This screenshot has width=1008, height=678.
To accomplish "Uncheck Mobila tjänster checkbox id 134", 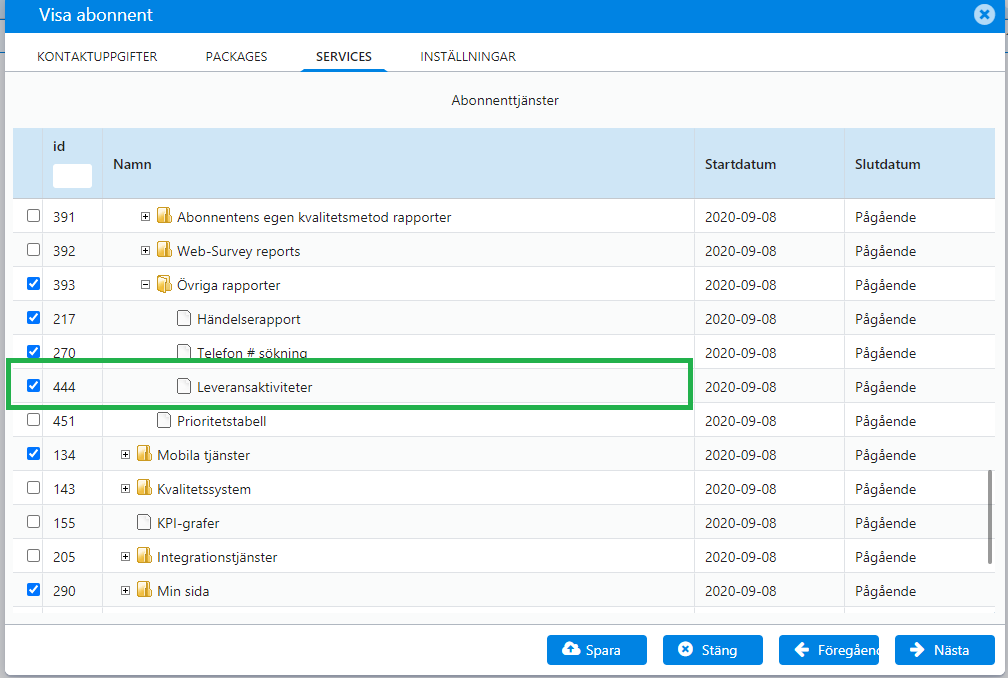I will pyautogui.click(x=33, y=454).
